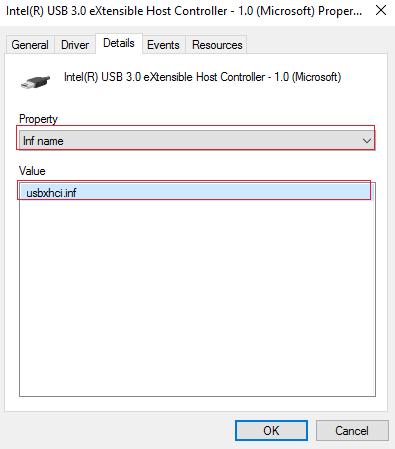Open the Driver tab
395x449 pixels.
click(75, 45)
